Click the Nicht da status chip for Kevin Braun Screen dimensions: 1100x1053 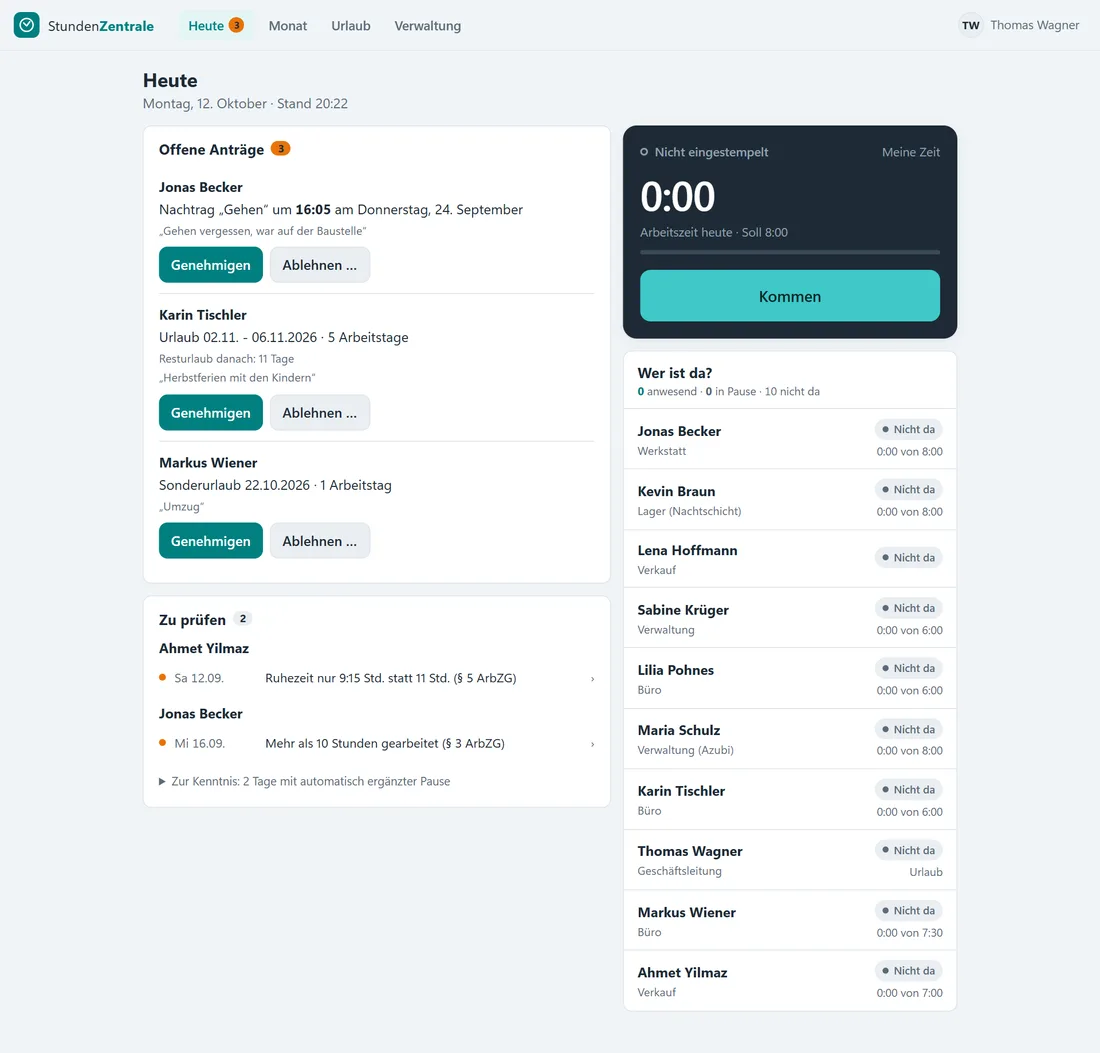coord(908,490)
